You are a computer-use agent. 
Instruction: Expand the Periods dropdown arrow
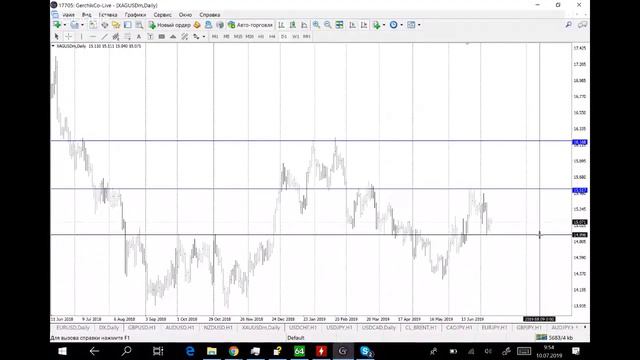click(x=401, y=25)
